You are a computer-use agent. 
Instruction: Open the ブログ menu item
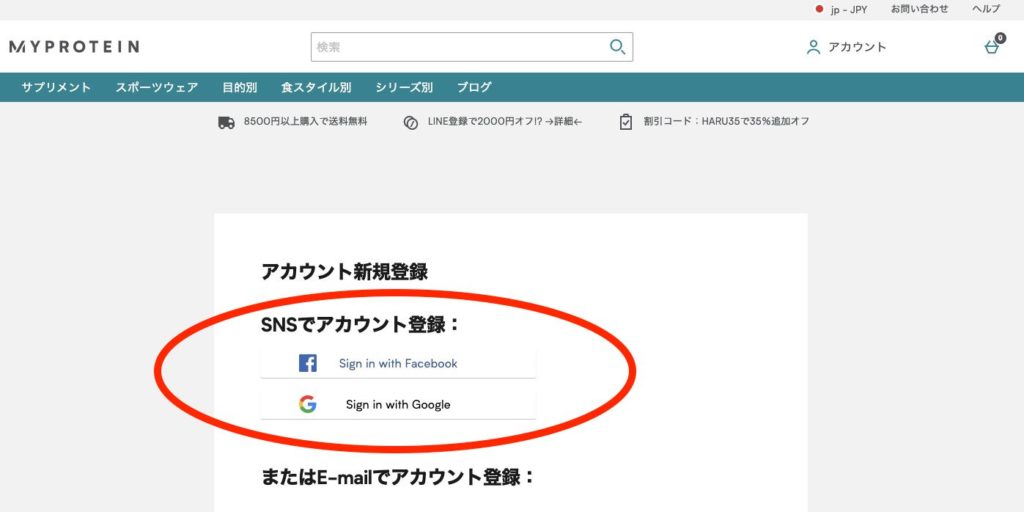click(x=473, y=88)
